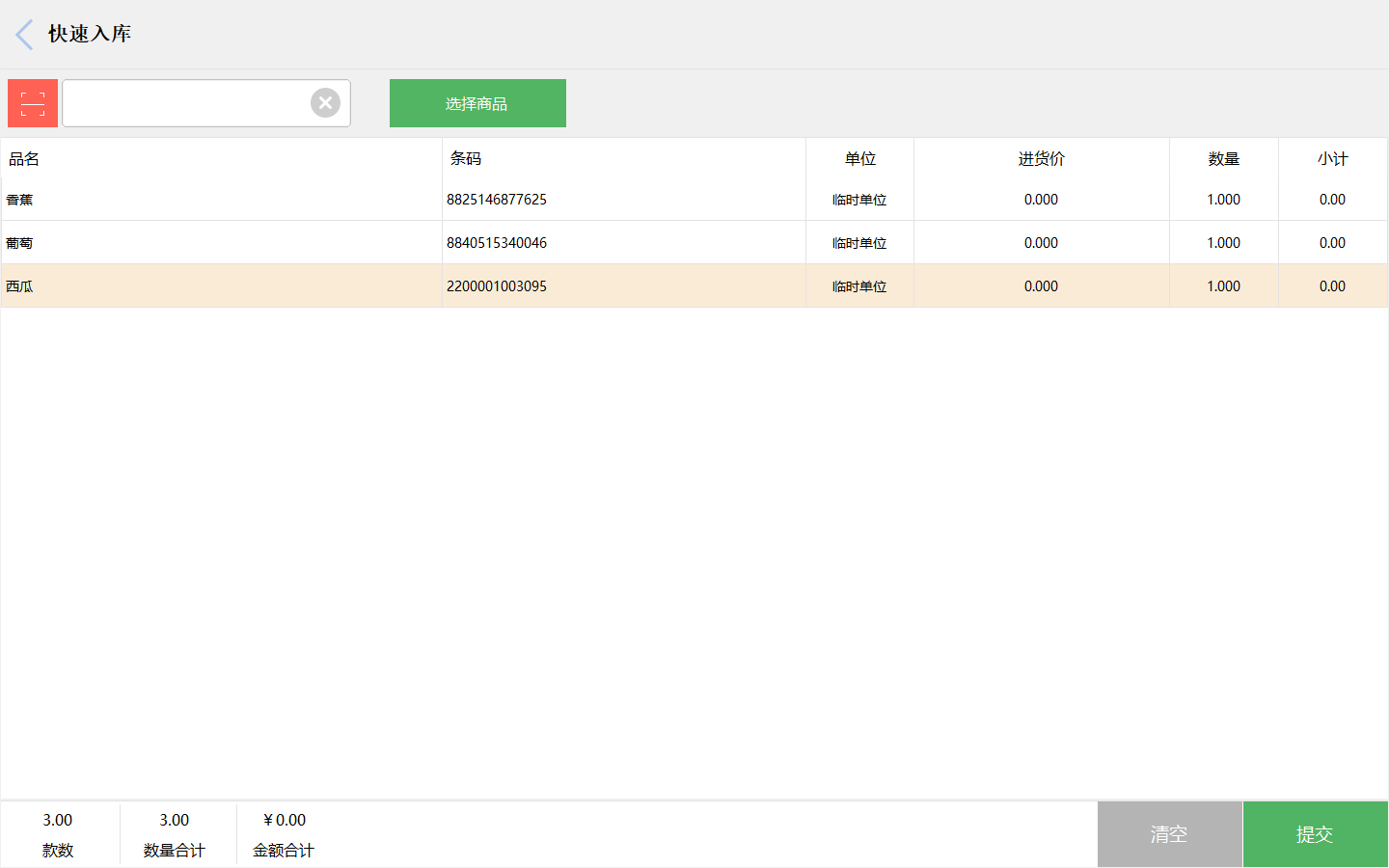The width and height of the screenshot is (1389, 868).
Task: Click the 快速入库 page title
Action: [90, 34]
